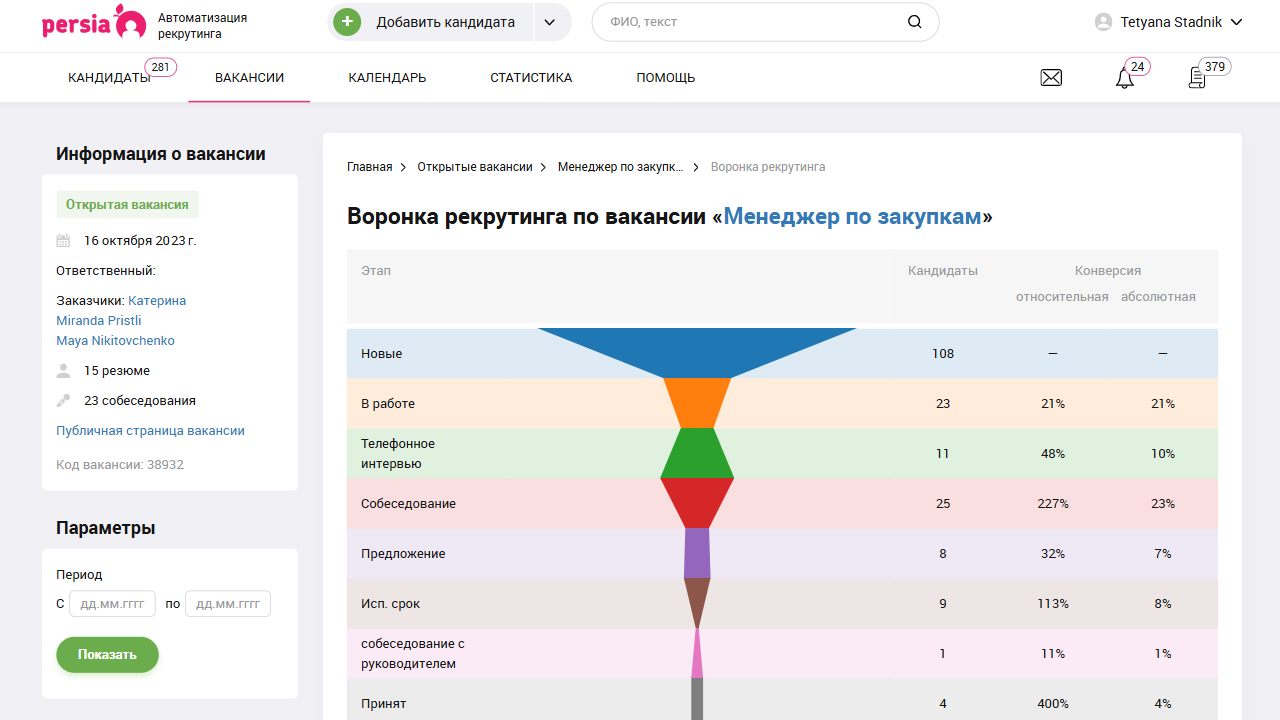Click the persia logo
This screenshot has width=1280, height=720.
(95, 21)
